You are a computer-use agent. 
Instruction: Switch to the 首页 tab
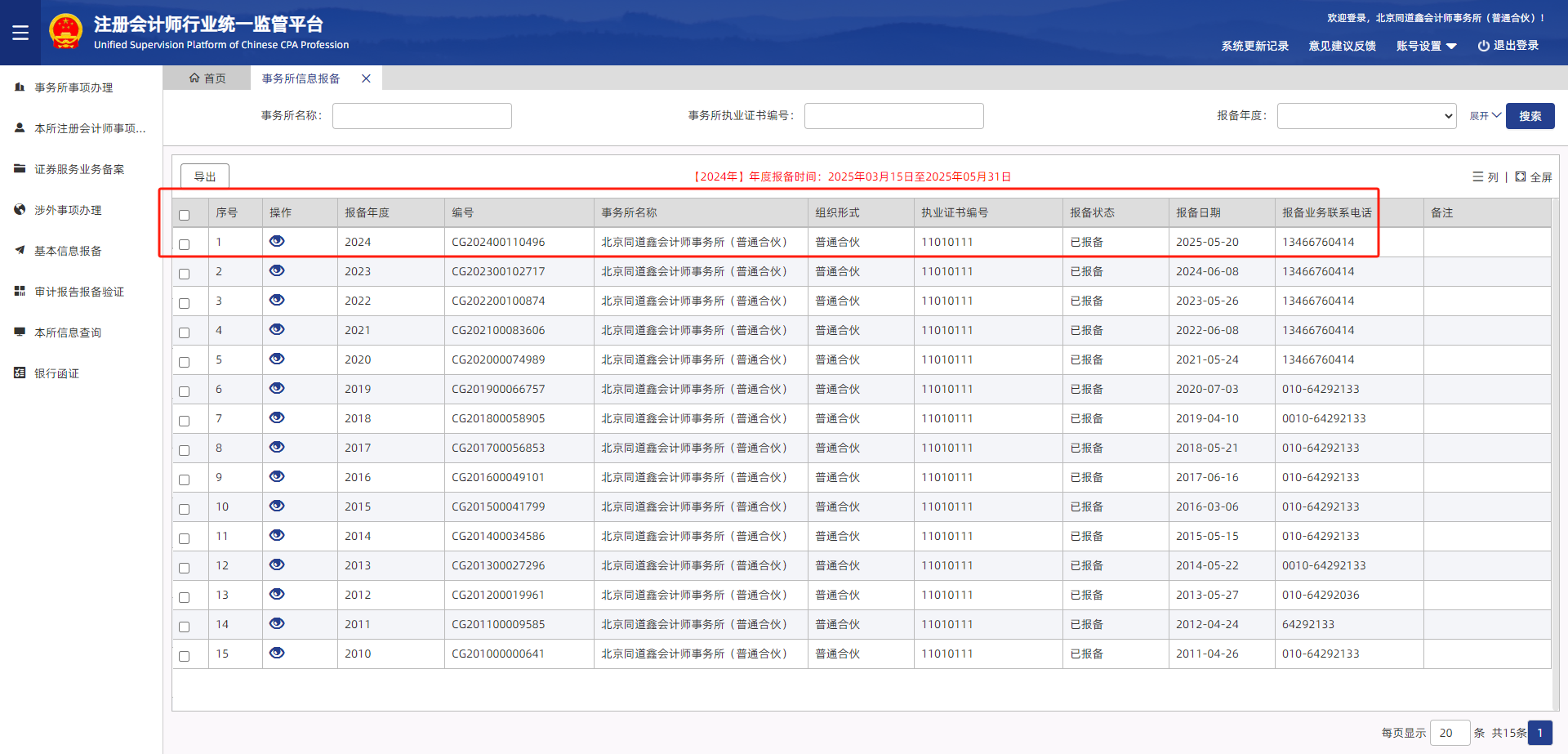[207, 78]
